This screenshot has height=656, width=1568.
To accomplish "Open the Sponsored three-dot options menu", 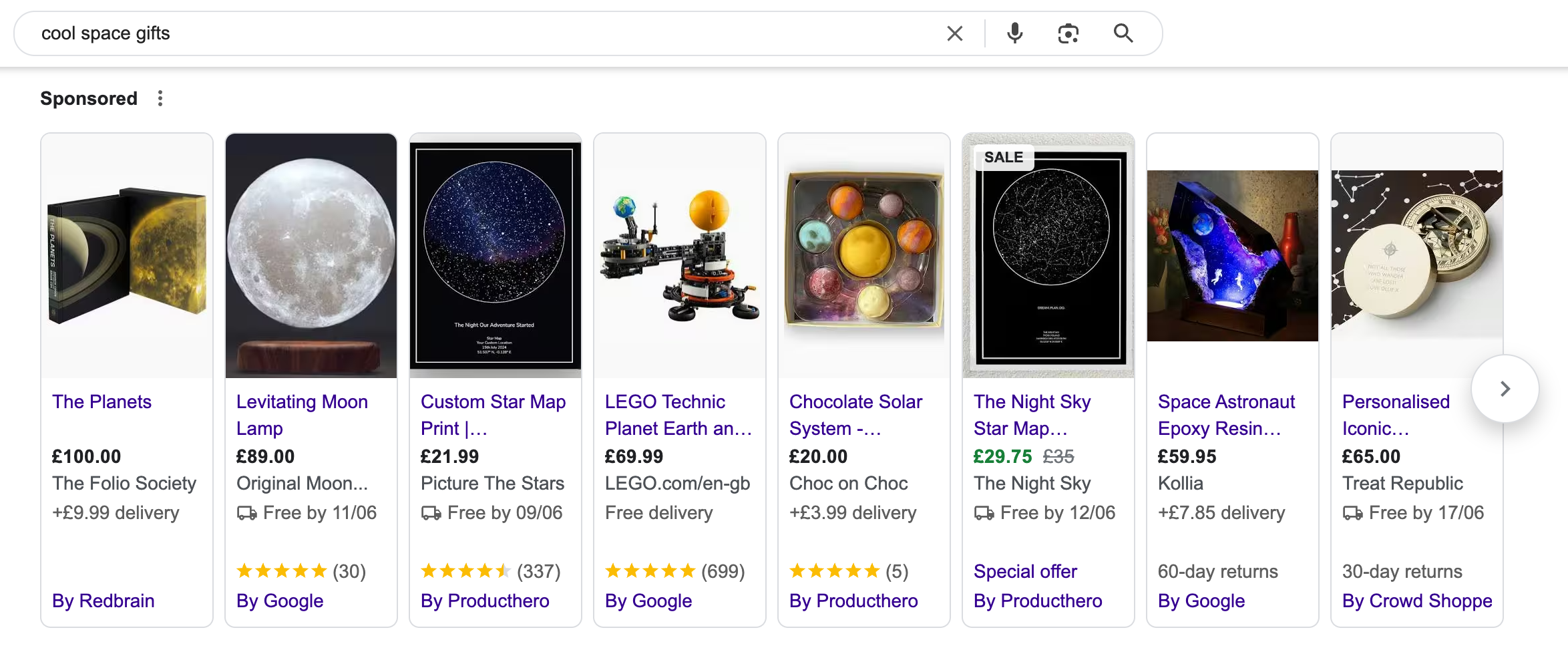I will tap(160, 98).
